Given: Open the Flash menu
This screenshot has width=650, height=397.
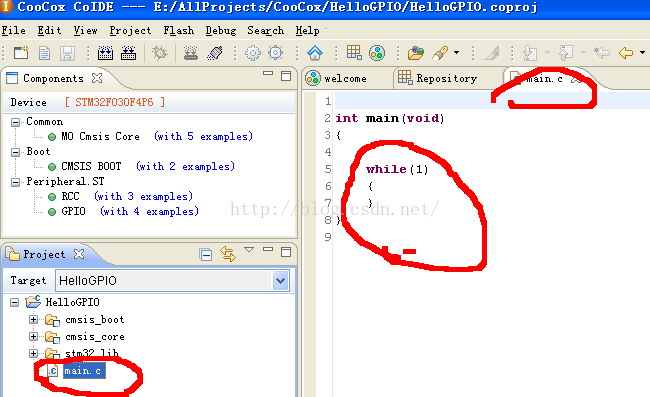Looking at the screenshot, I should pos(179,31).
